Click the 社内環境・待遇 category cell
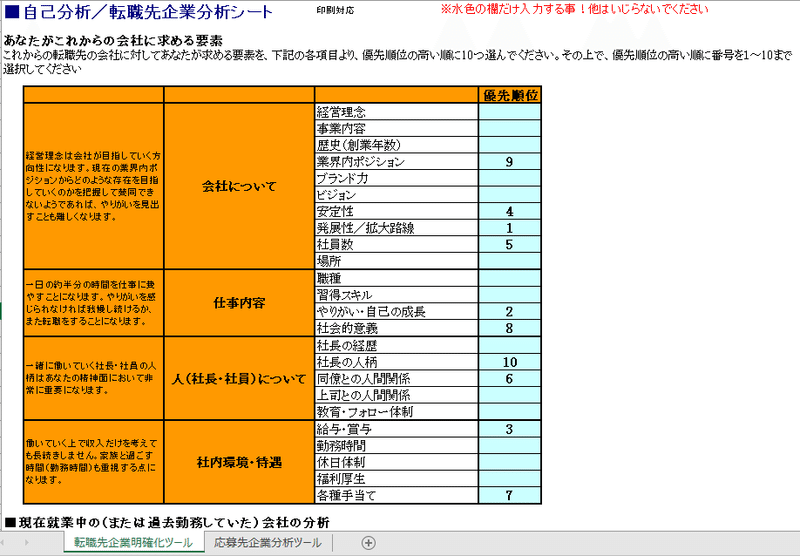Screen dimensions: 800x556 tap(239, 462)
